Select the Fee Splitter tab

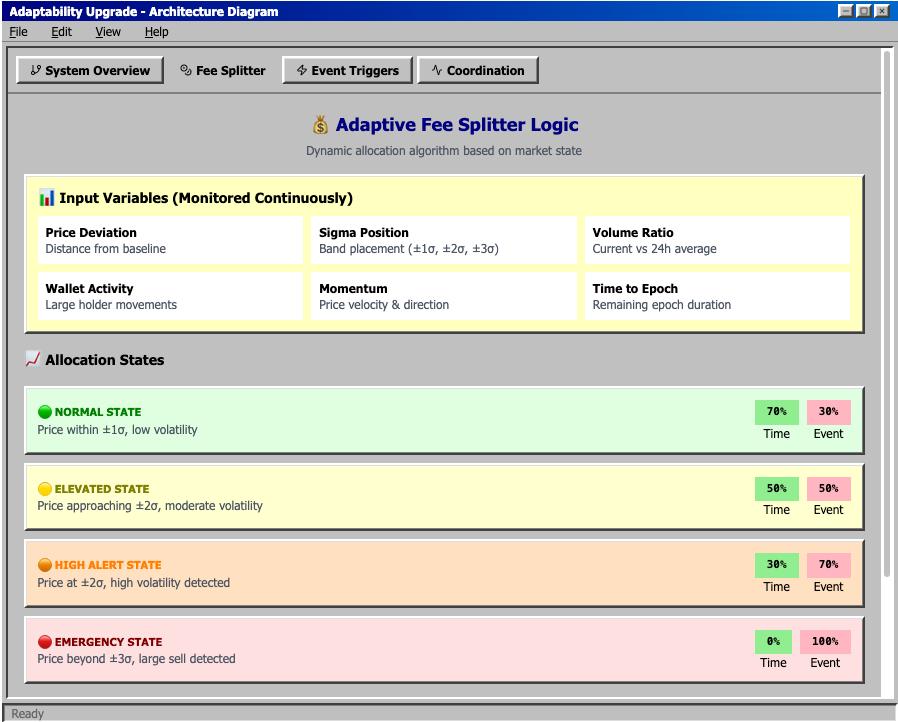223,70
